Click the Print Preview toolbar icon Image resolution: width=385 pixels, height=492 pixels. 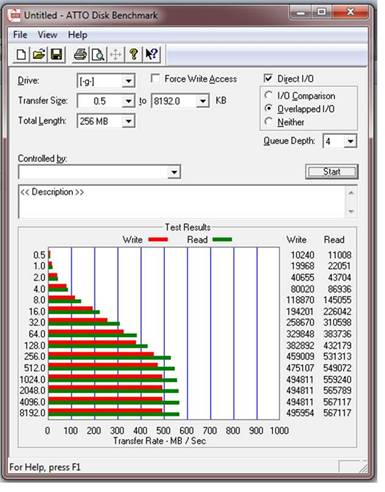tap(98, 54)
